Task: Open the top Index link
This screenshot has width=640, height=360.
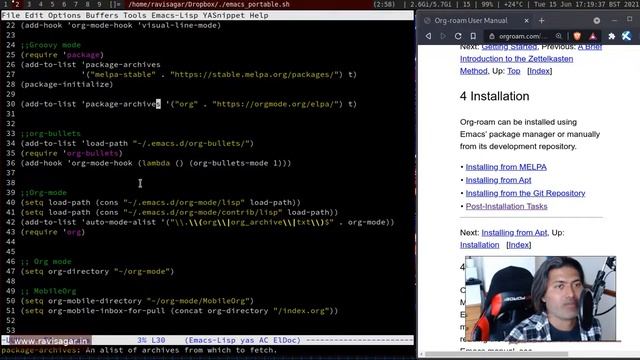Action: pyautogui.click(x=539, y=71)
